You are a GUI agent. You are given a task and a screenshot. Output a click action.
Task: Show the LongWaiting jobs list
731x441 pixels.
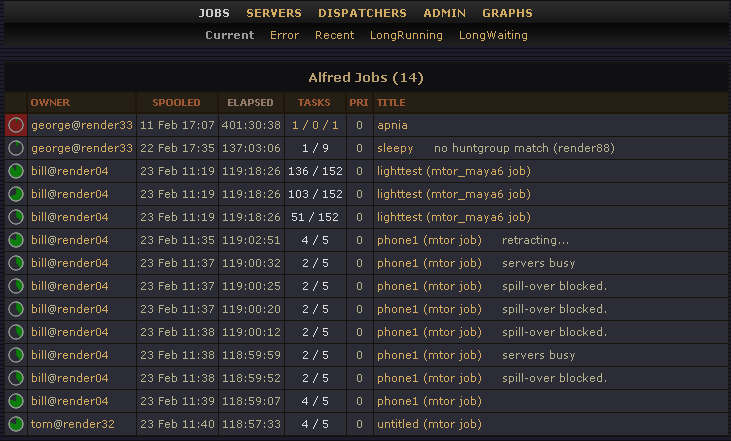pos(493,35)
